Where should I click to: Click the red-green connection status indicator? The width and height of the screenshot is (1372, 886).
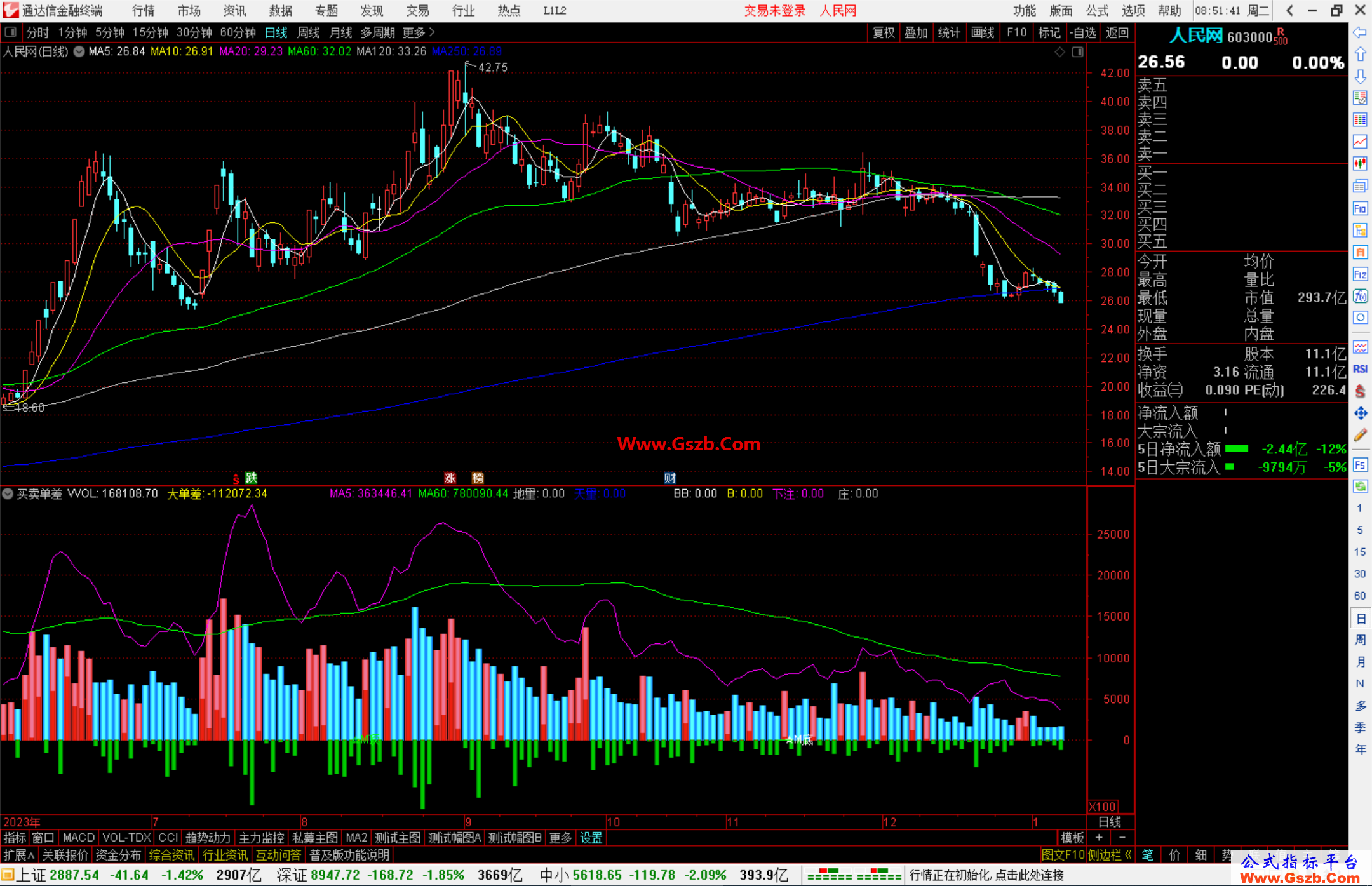click(x=854, y=875)
